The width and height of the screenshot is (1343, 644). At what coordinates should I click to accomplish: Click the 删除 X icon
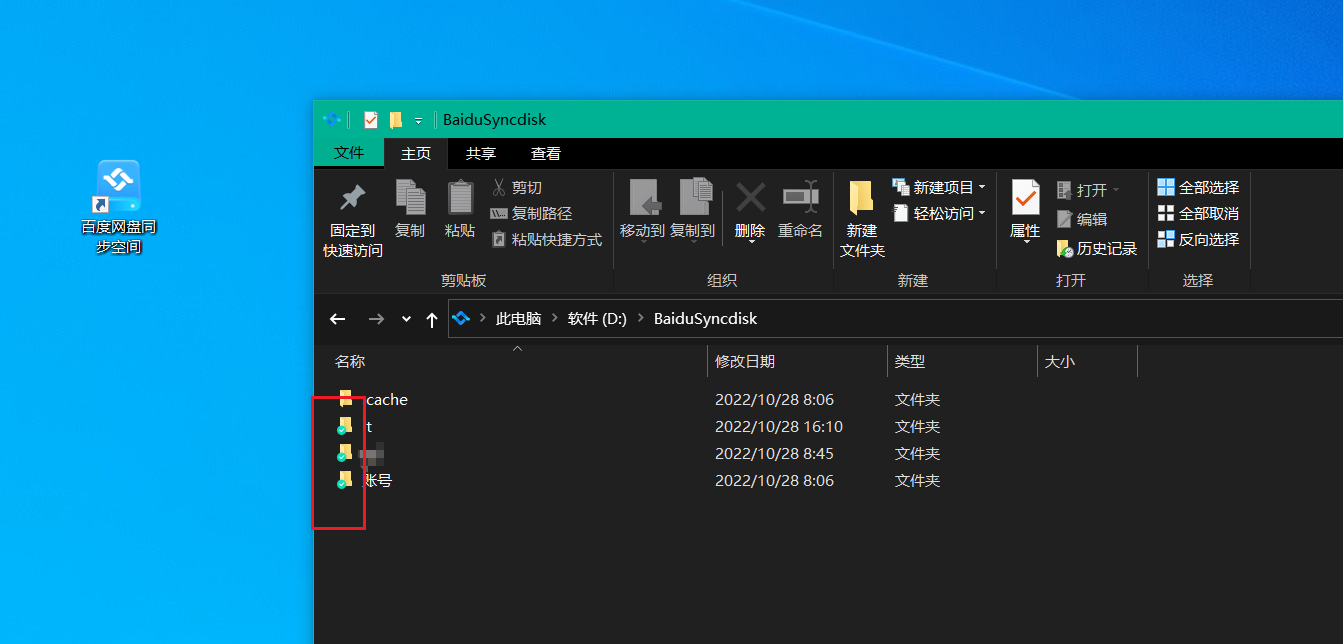click(x=750, y=198)
